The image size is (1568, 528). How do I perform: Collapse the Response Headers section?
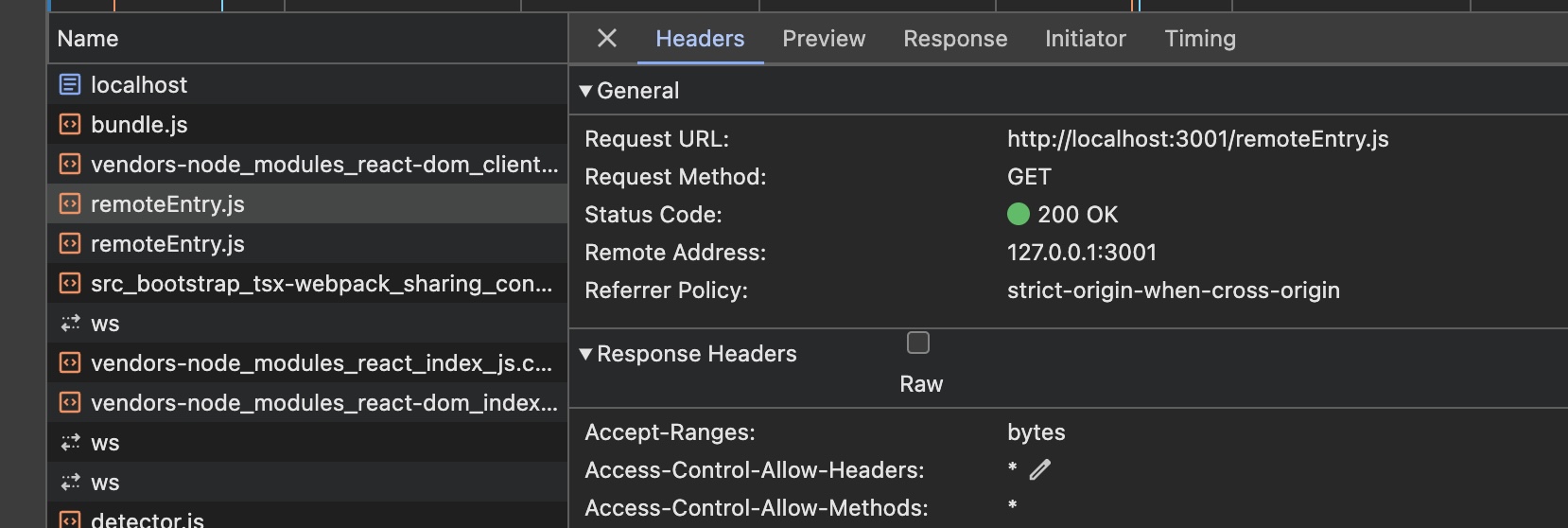586,354
